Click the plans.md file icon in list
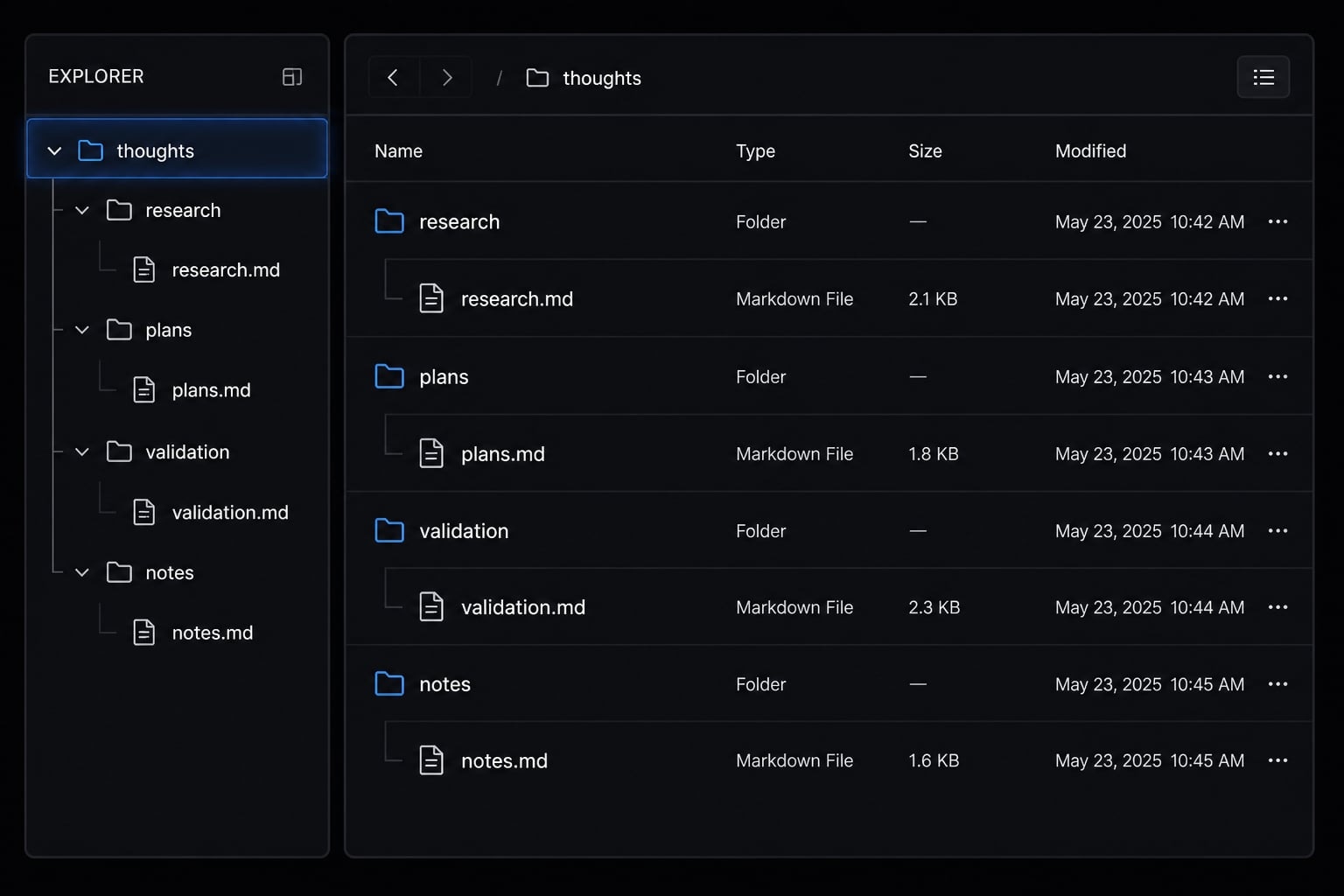 pos(431,453)
